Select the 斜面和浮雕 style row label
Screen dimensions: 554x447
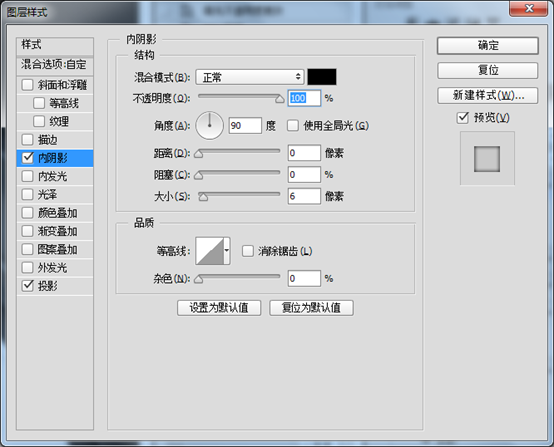coord(62,85)
